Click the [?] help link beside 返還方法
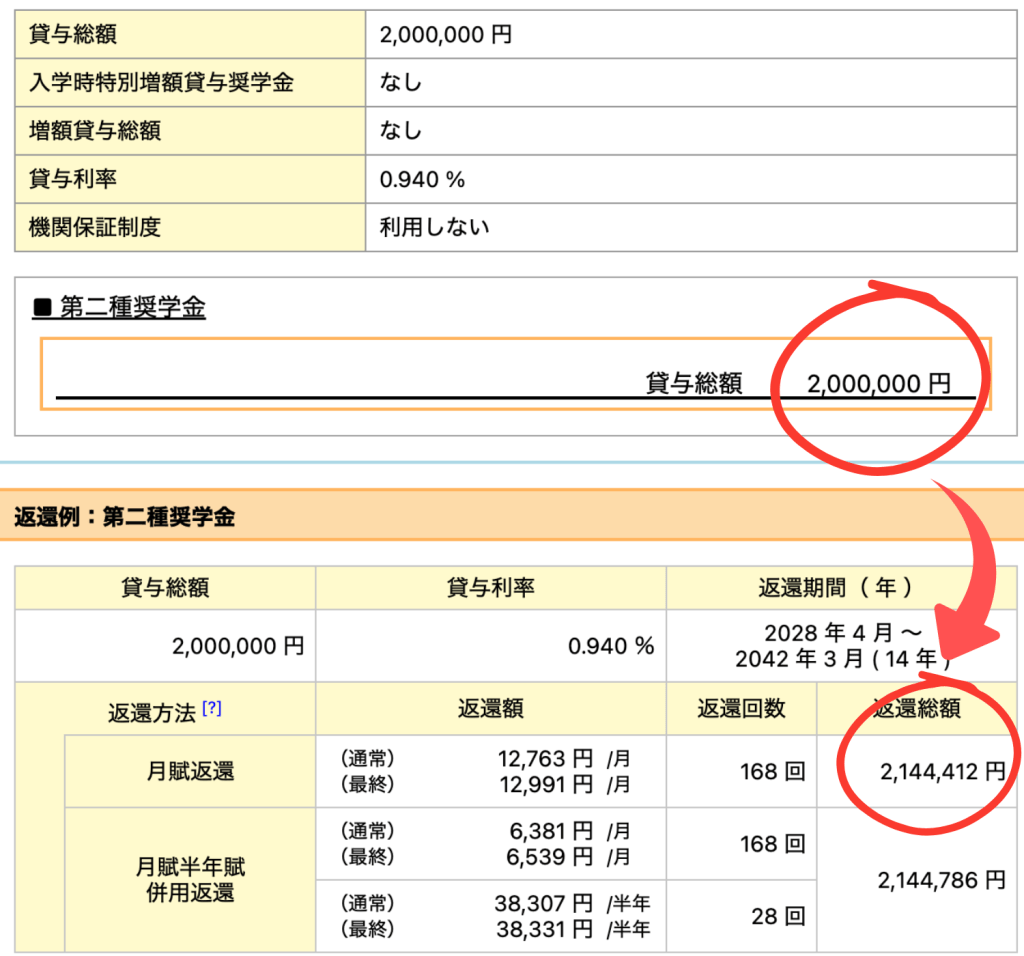 (x=212, y=708)
